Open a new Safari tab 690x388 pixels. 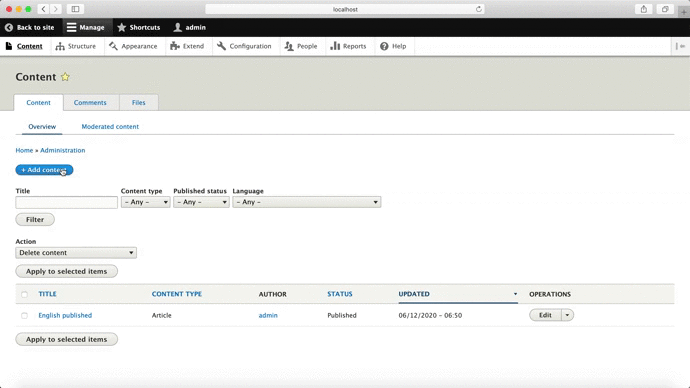[683, 12]
